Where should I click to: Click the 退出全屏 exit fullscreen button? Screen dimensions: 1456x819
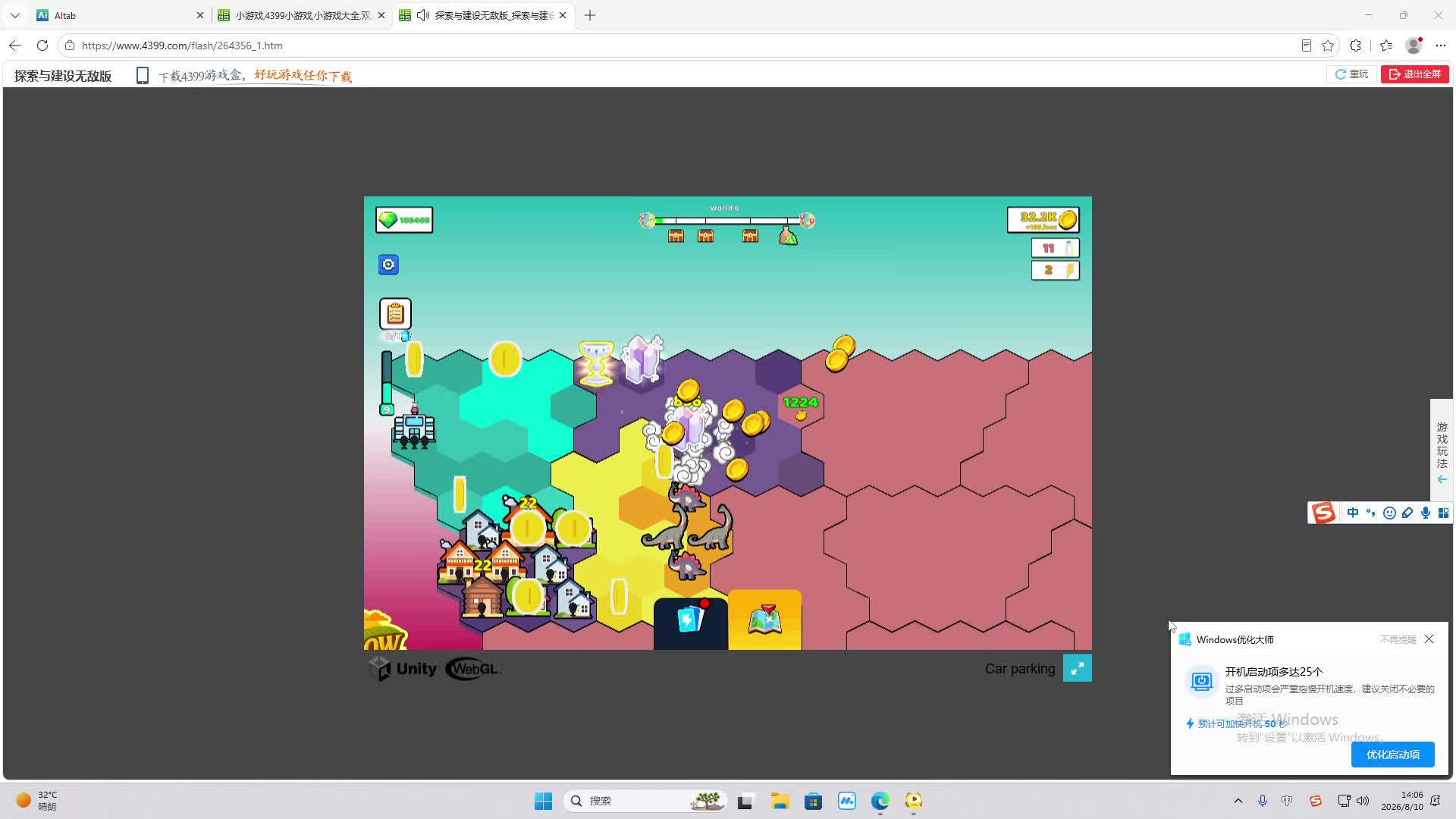point(1415,74)
